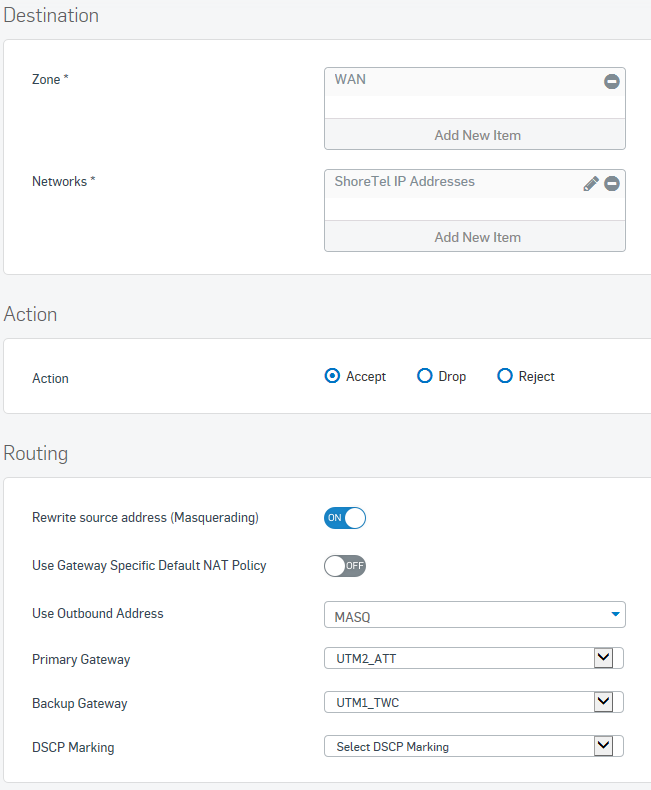Turn off Rewrite source address Masquerading

pos(345,518)
